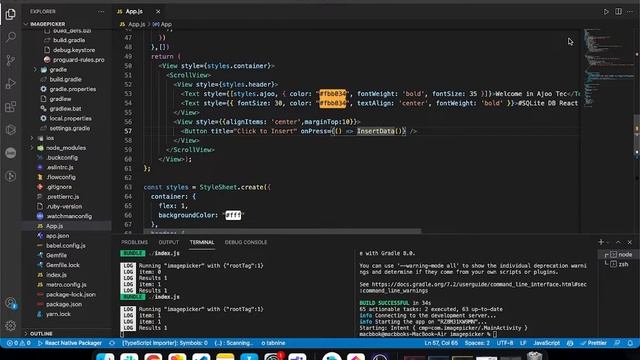Click the #fbb034 color swatch on line 54
Image resolution: width=640 pixels, height=360 pixels.
(333, 103)
